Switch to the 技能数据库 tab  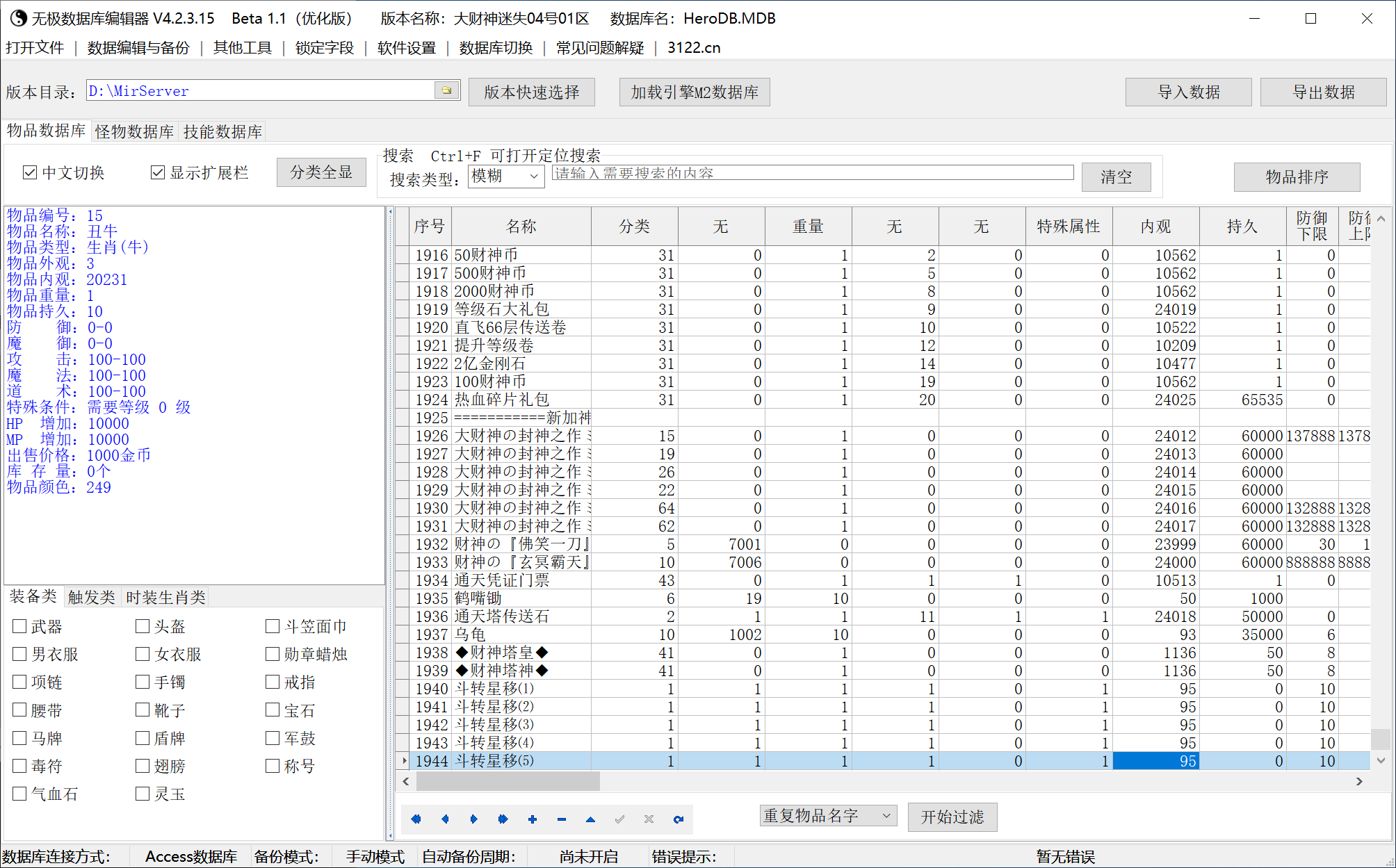(222, 131)
